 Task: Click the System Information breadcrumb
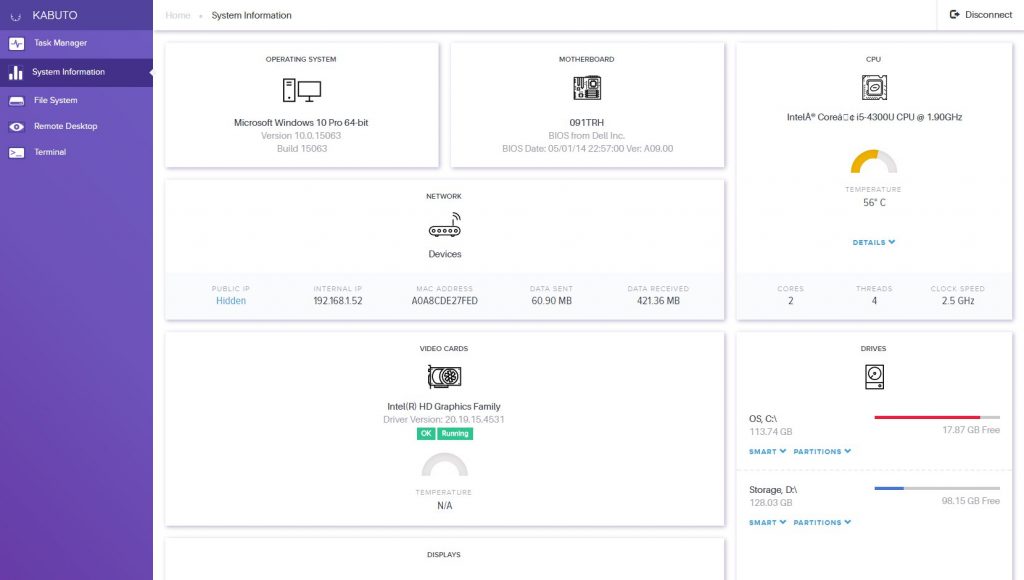(x=251, y=15)
